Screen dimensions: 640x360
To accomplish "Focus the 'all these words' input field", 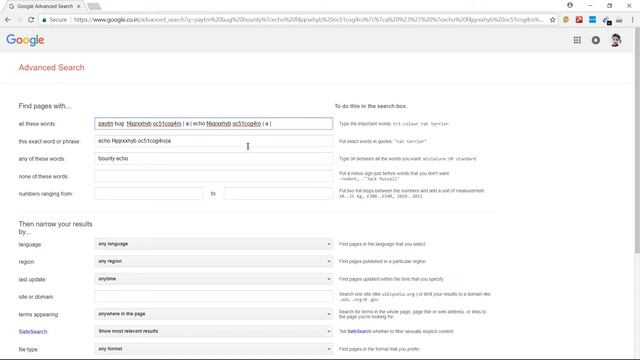I will coord(213,124).
